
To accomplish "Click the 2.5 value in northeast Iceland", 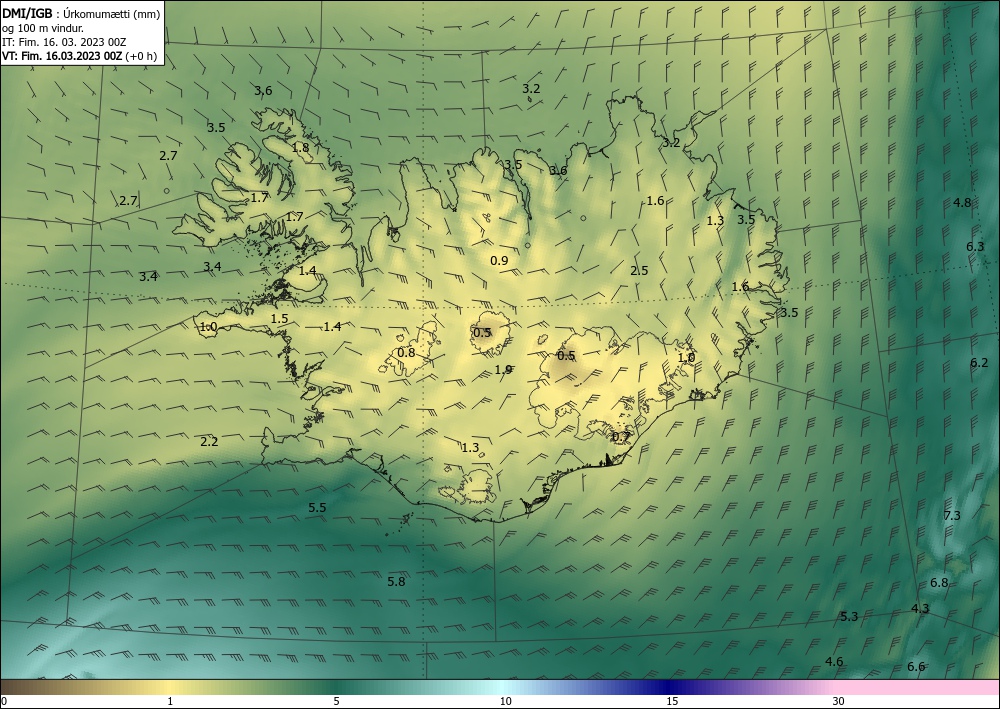I will pos(639,270).
